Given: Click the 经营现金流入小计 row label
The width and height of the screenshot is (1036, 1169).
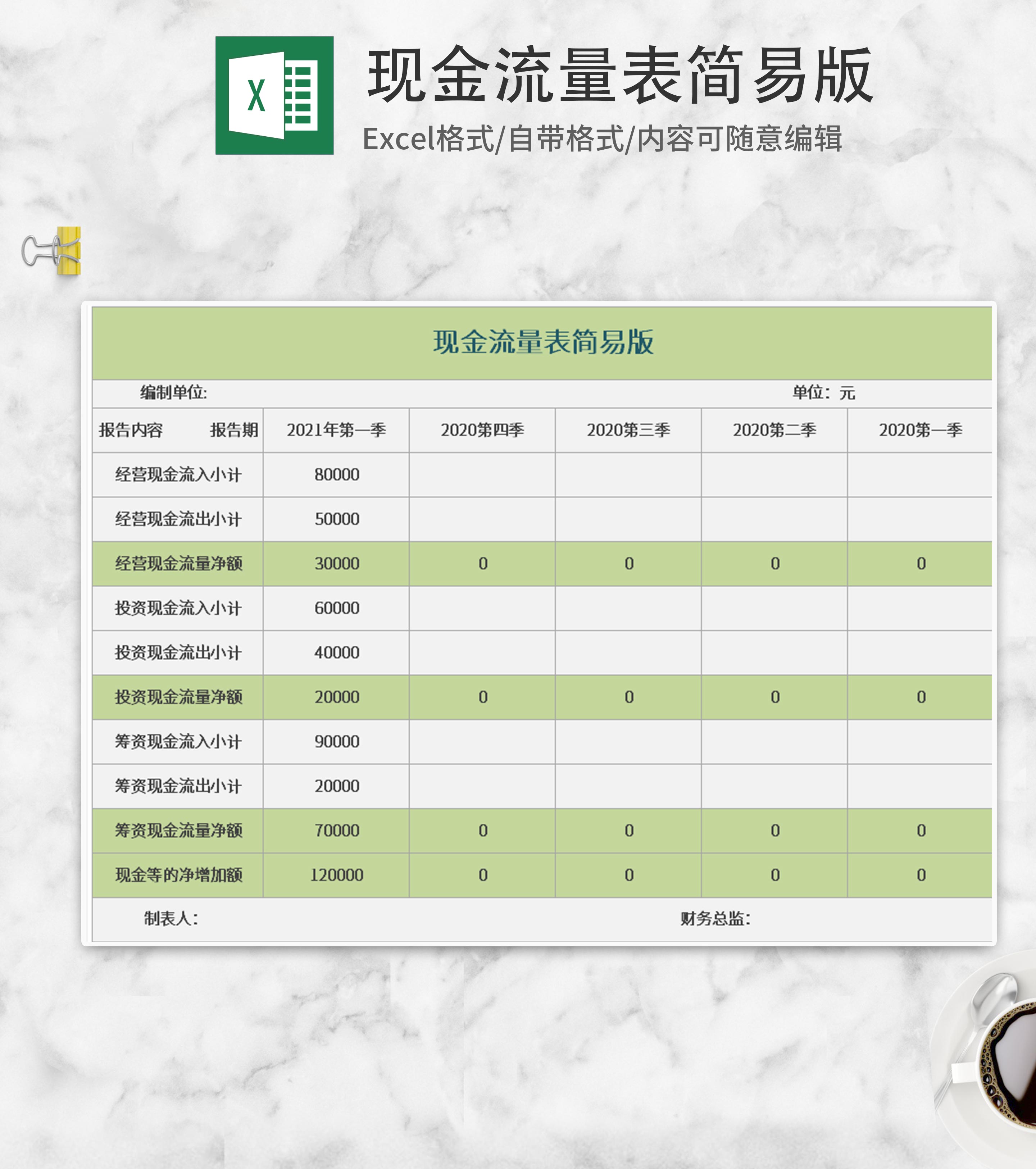Looking at the screenshot, I should (x=178, y=475).
